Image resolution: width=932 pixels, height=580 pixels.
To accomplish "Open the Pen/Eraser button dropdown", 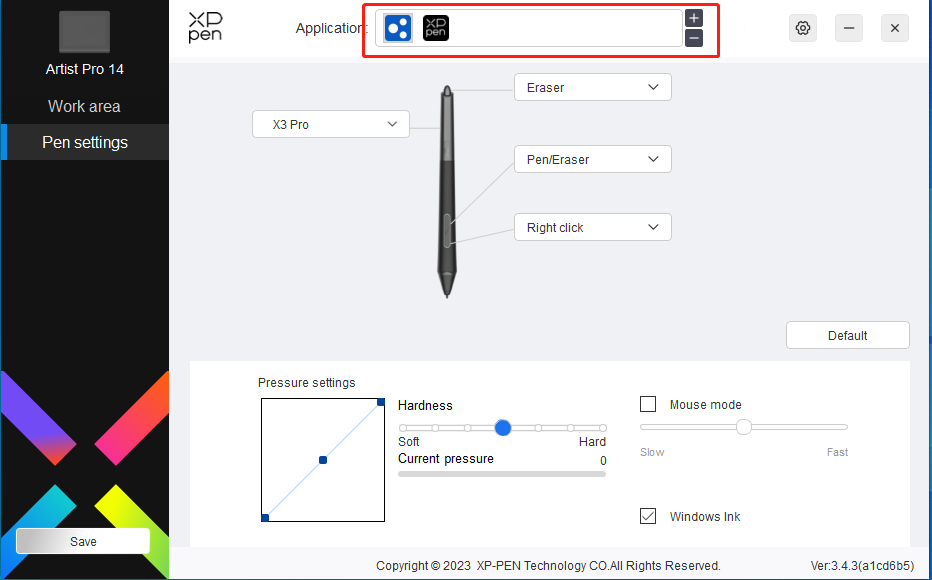I will tap(593, 159).
